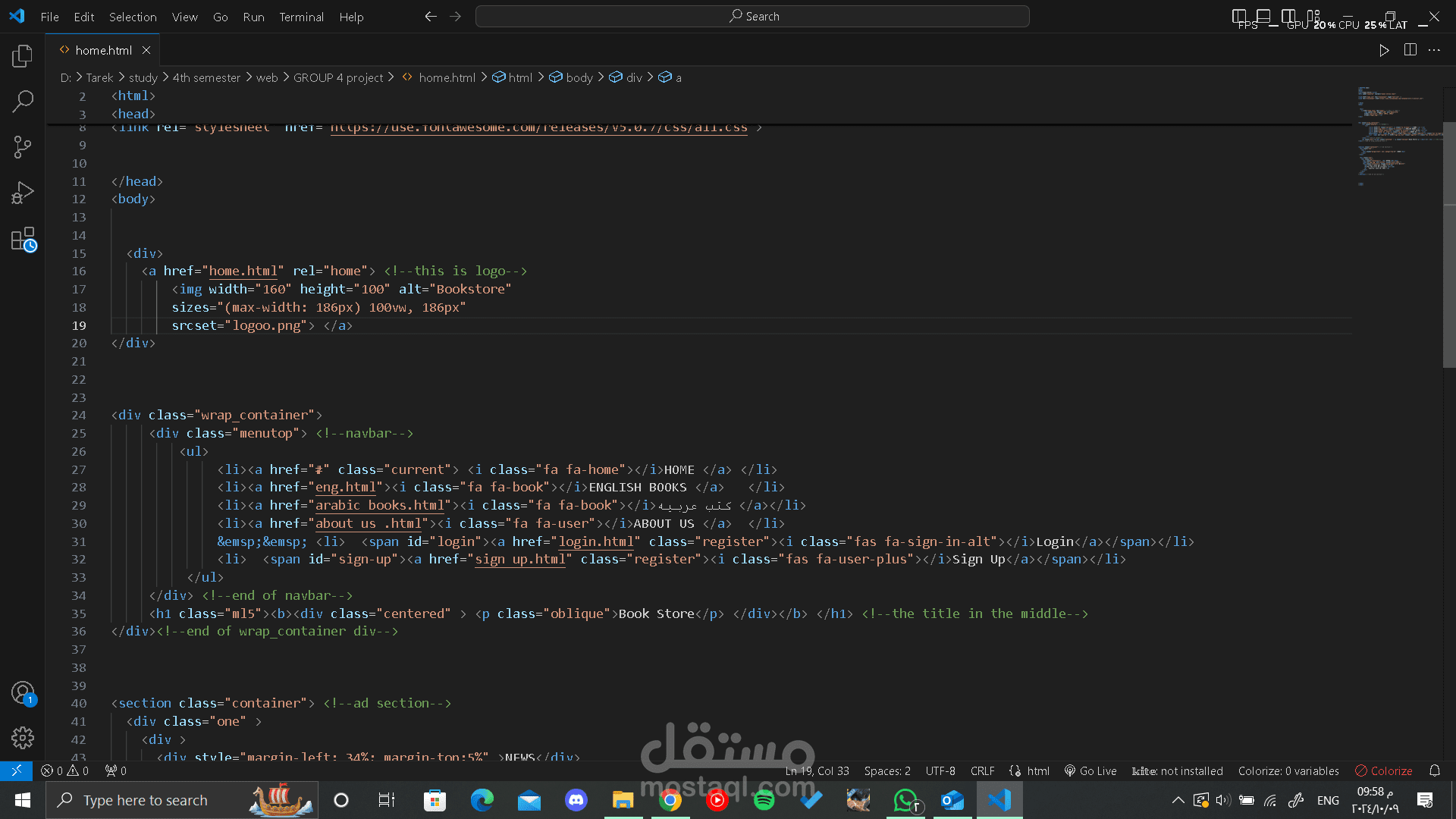Open the Extensions view
Screen dimensions: 1456x819
[23, 240]
